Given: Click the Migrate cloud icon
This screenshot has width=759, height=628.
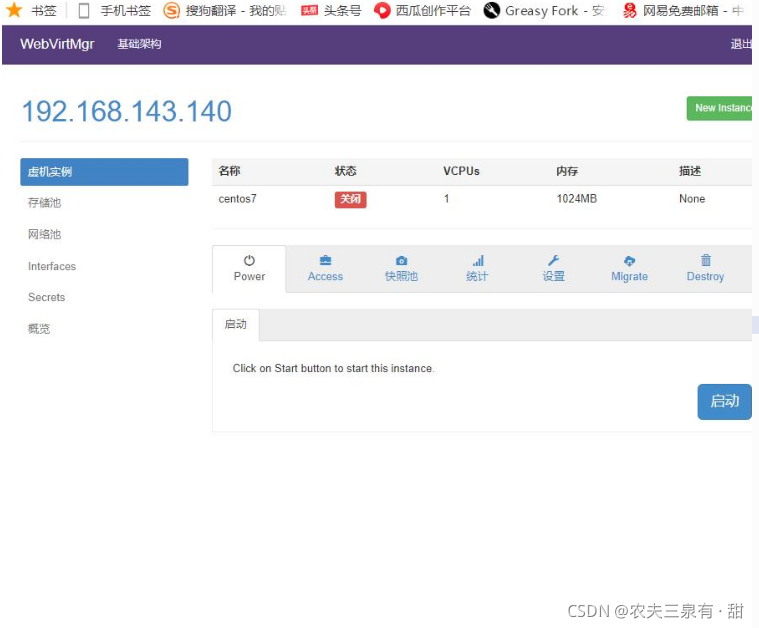Looking at the screenshot, I should (x=629, y=260).
